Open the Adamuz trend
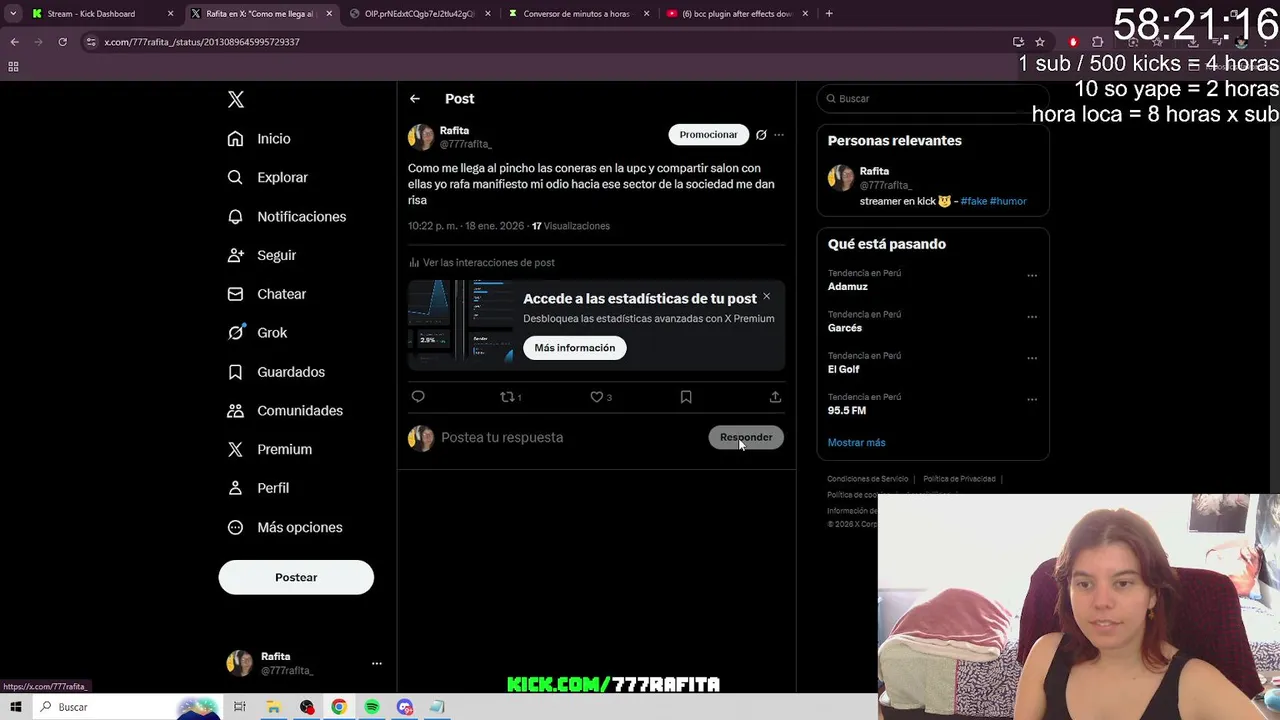1280x720 pixels. click(848, 287)
